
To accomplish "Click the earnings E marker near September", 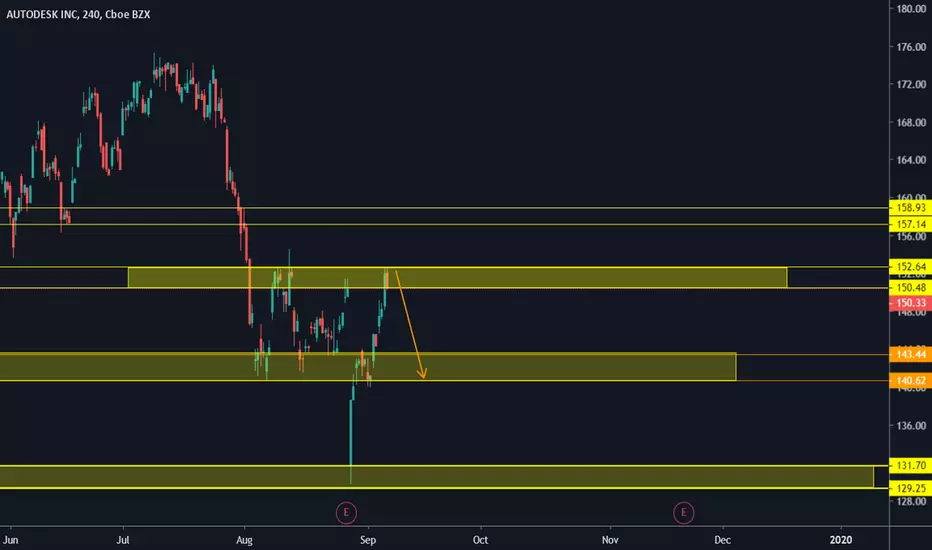I will tap(346, 513).
